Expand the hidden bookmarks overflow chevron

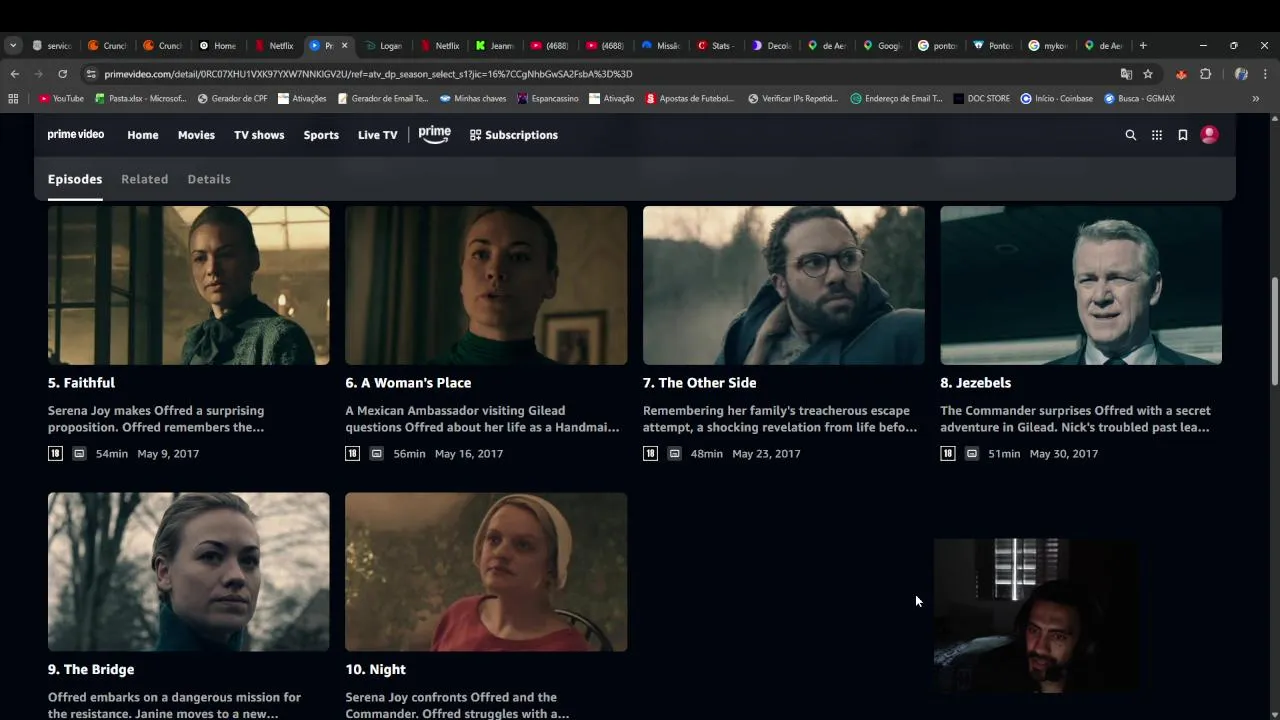coord(1256,99)
